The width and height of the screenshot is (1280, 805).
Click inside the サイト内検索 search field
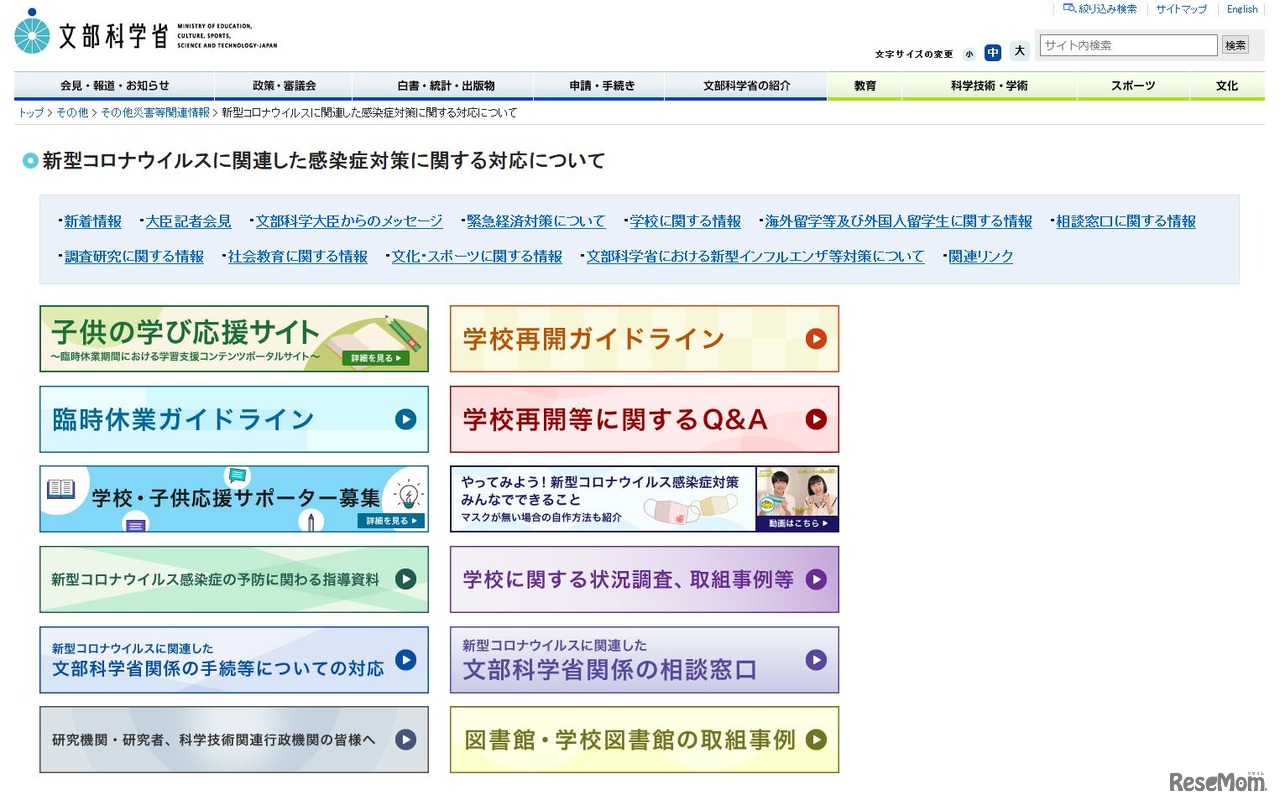(x=1128, y=44)
